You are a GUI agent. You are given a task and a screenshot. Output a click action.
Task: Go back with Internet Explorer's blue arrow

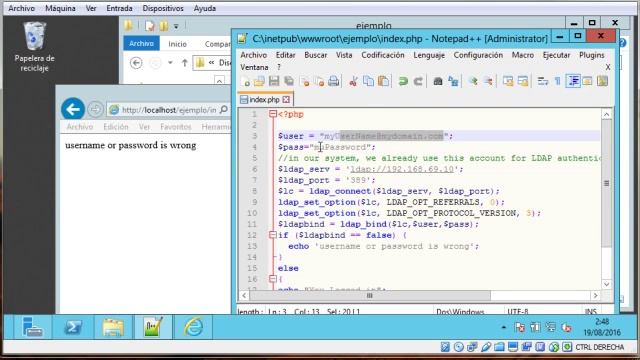73,109
